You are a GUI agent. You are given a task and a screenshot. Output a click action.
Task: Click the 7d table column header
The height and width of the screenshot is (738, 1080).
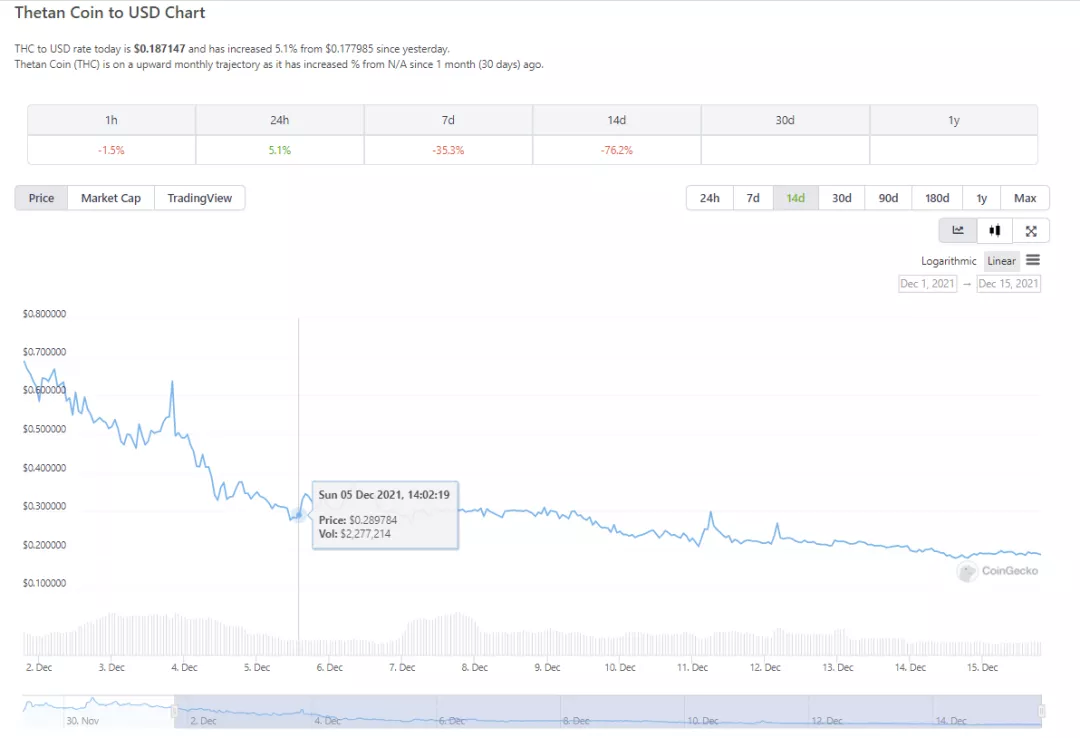(x=448, y=120)
